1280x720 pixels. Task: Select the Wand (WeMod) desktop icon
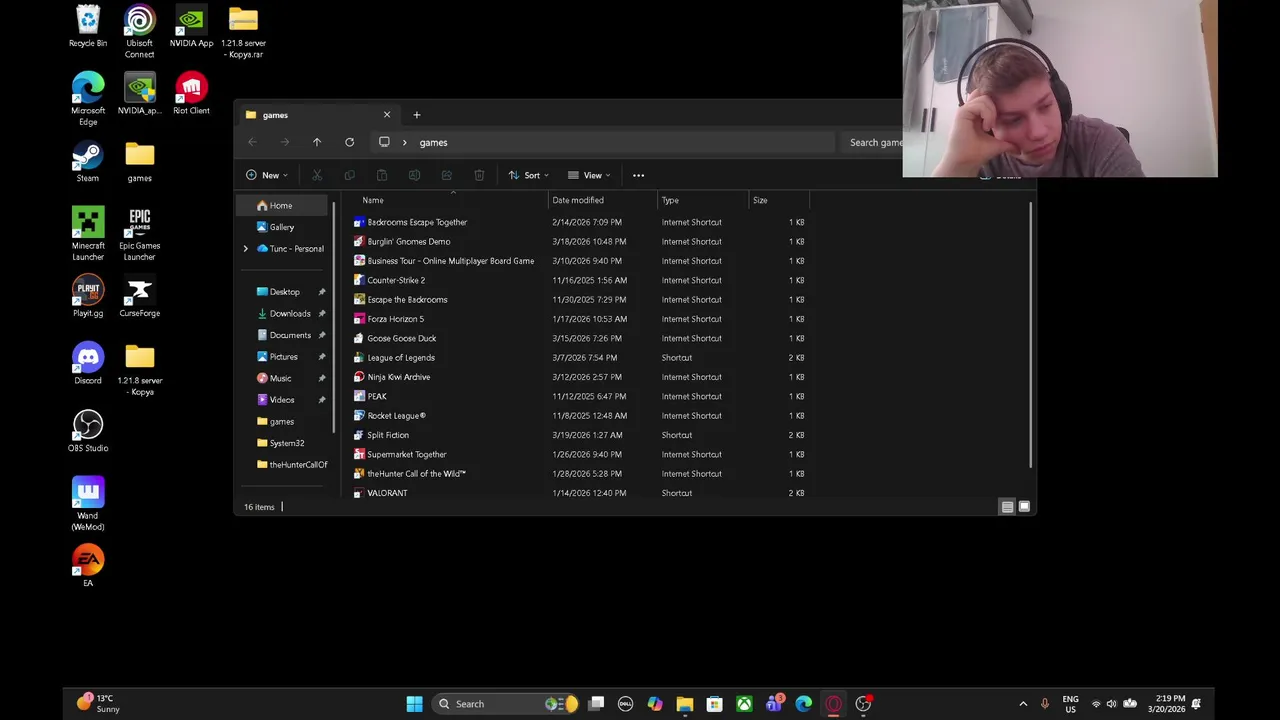point(88,504)
